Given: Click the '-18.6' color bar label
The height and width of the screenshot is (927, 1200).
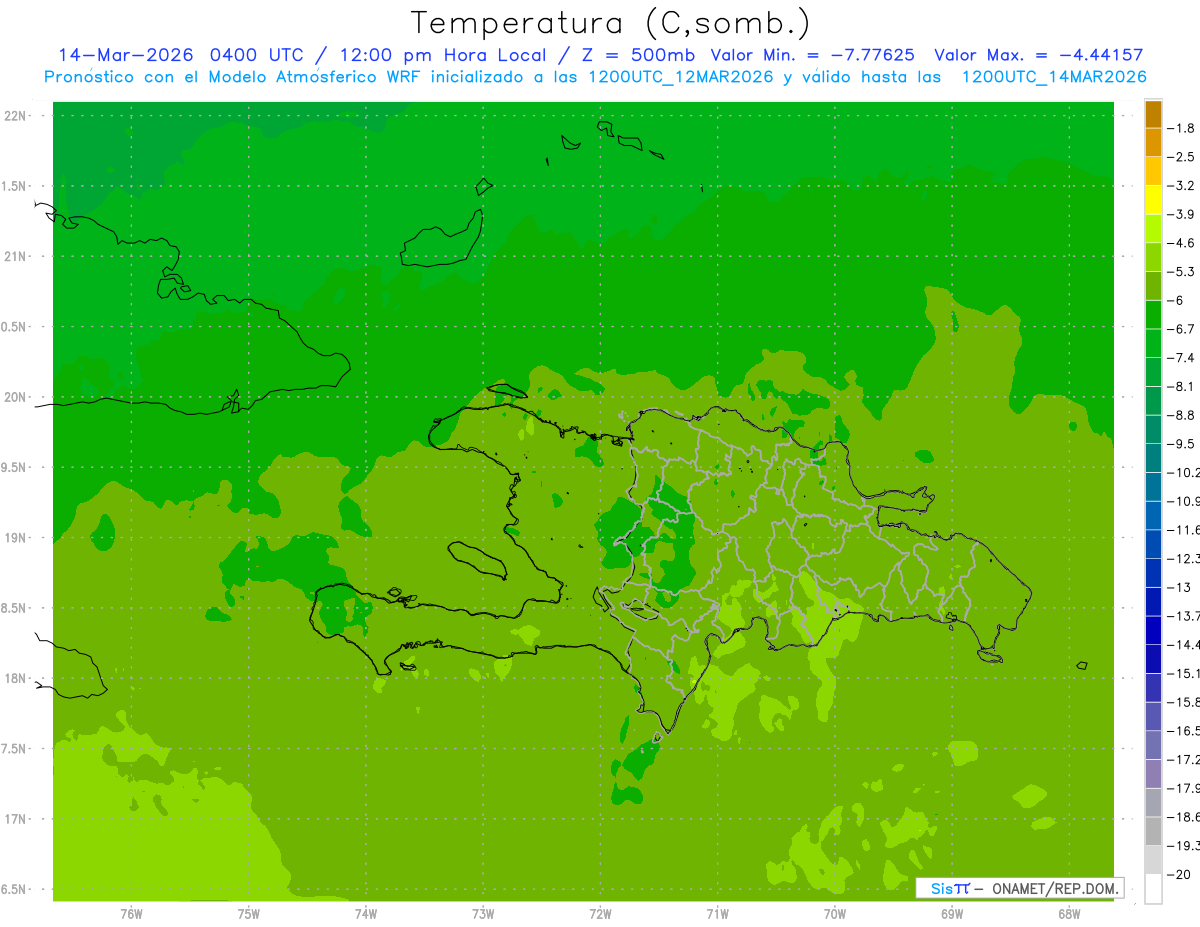Looking at the screenshot, I should (1184, 817).
